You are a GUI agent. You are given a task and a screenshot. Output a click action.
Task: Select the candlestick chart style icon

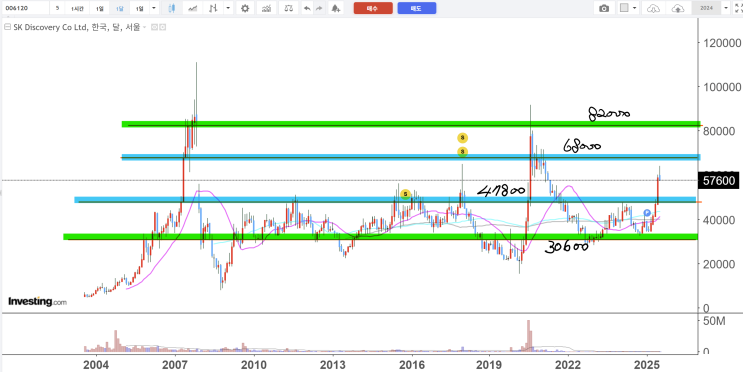tap(172, 8)
